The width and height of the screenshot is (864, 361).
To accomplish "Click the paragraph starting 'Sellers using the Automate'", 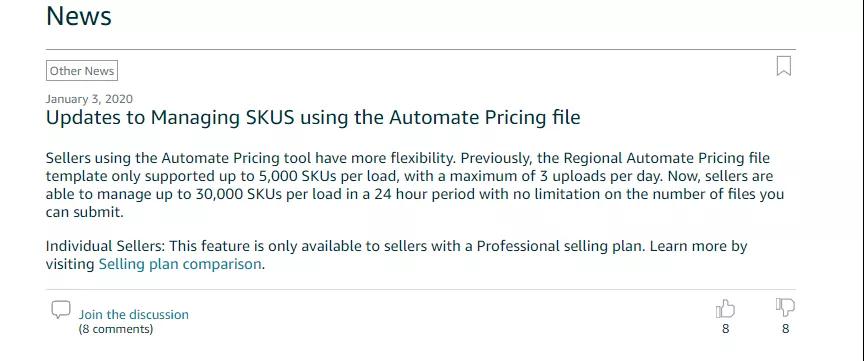I will coord(414,185).
